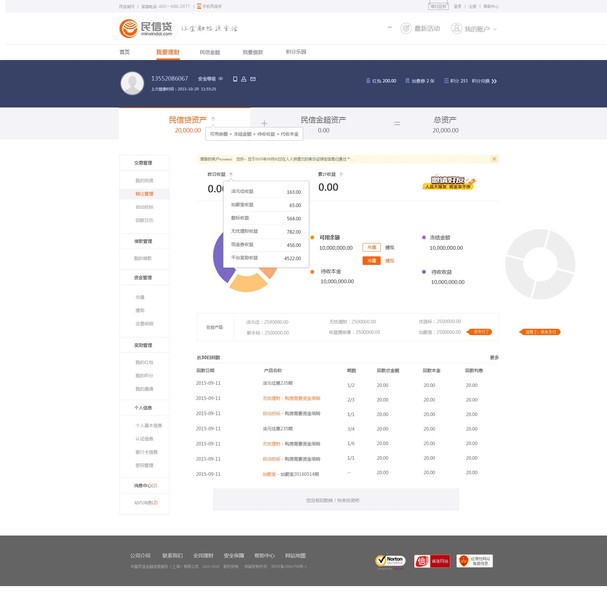
Task: Open the 个人基本信息 sidebar item
Action: (149, 425)
